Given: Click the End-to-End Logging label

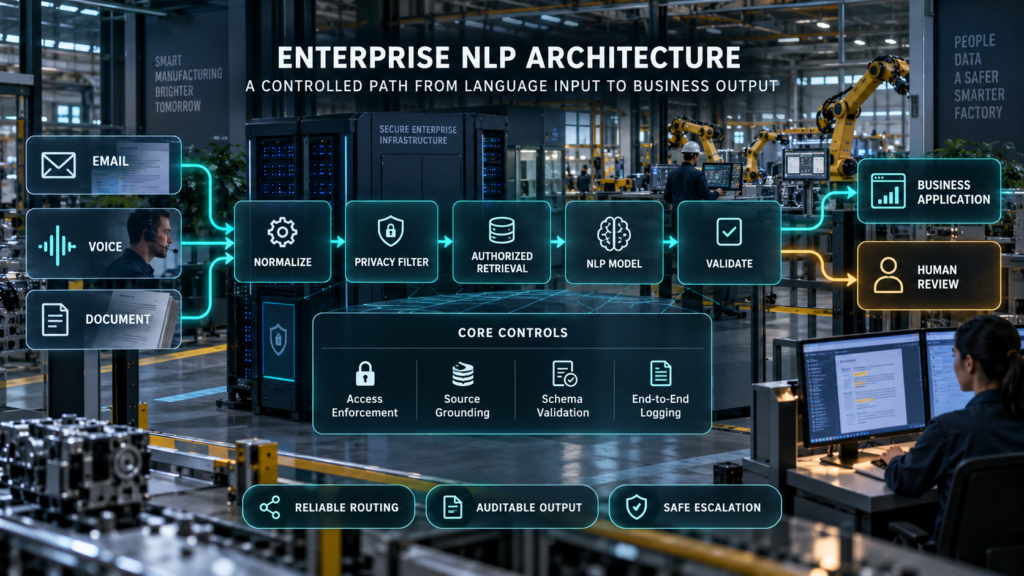Looking at the screenshot, I should pos(660,406).
